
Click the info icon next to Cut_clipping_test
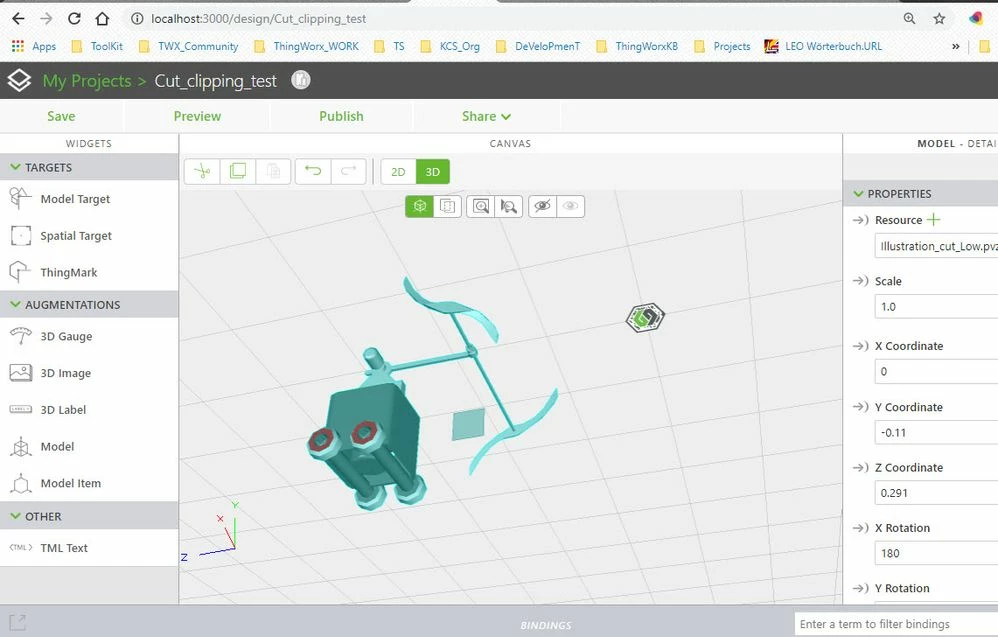(300, 80)
